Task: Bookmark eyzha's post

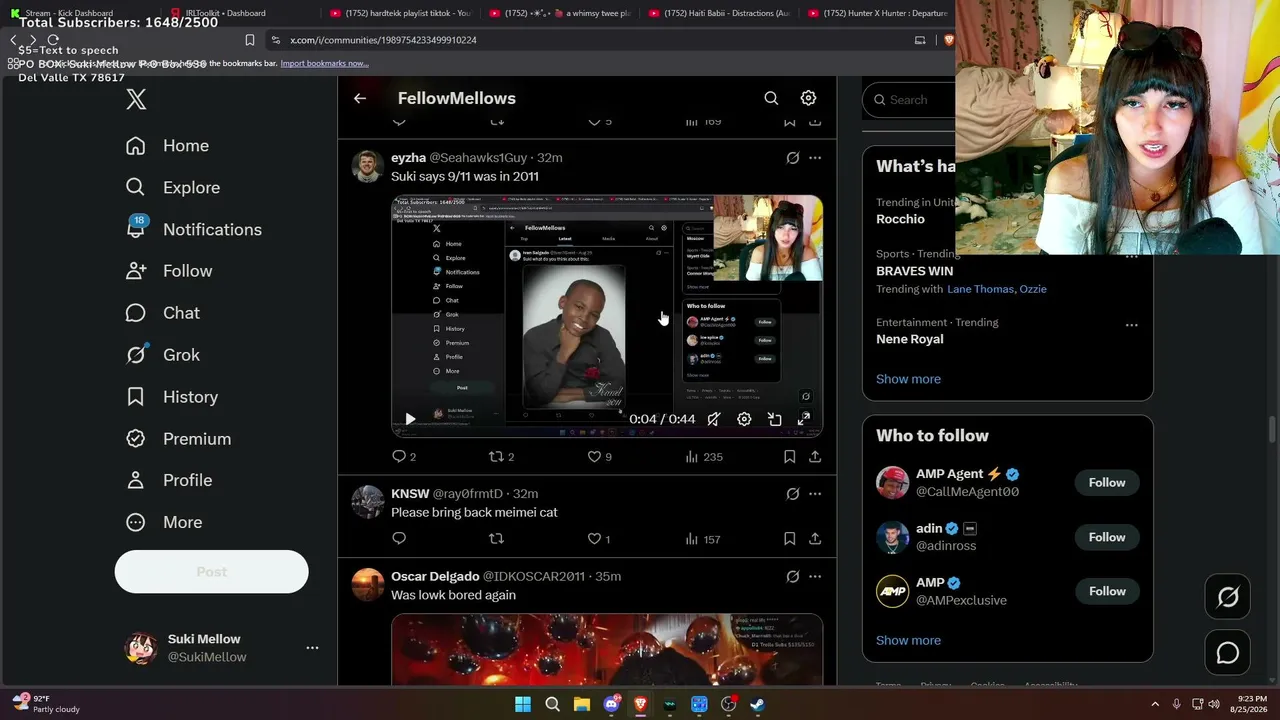Action: click(x=789, y=457)
